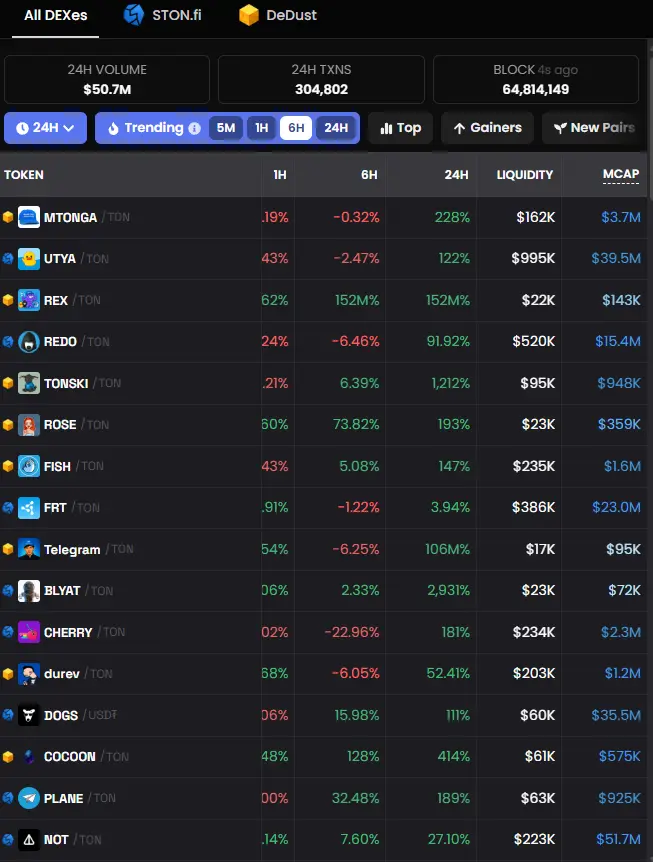Click REX 24H change 152M%
Screen dimensions: 653x862
tap(448, 300)
